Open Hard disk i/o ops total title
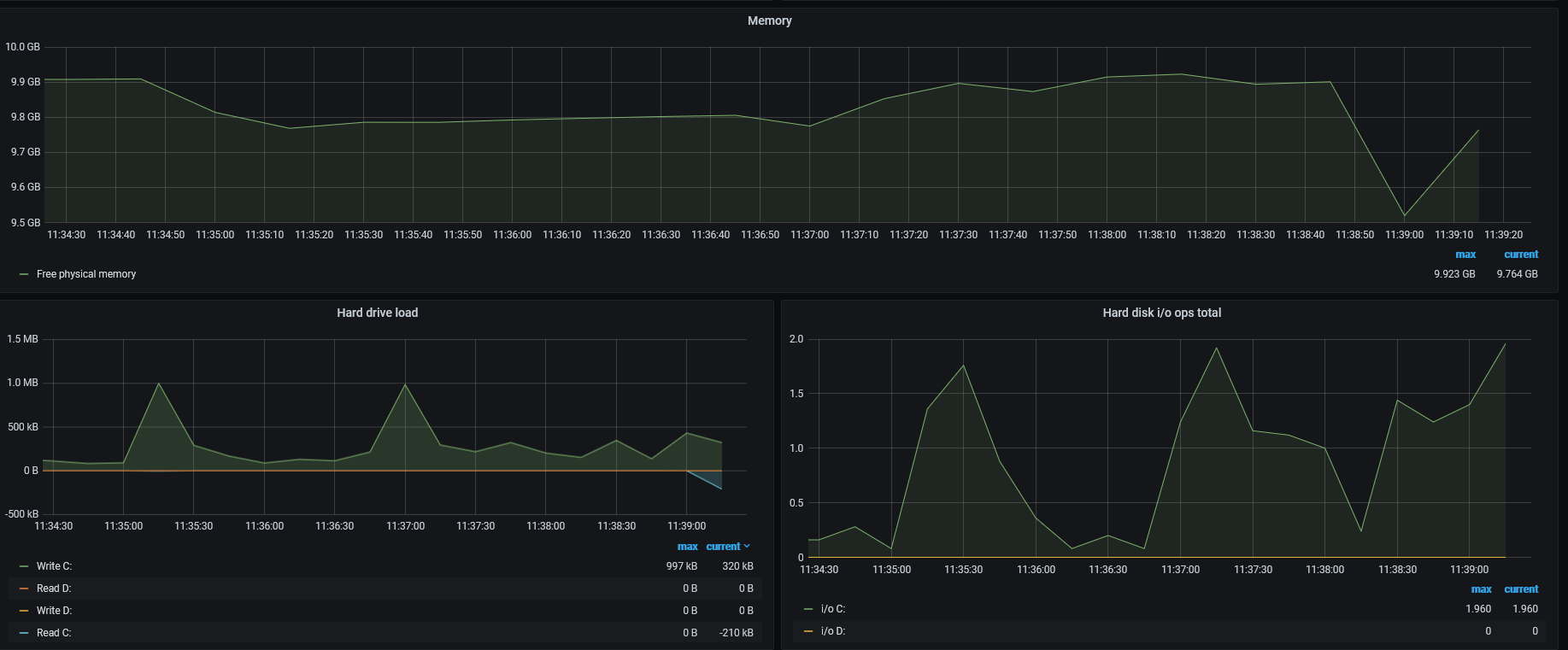Image resolution: width=1568 pixels, height=650 pixels. [x=1161, y=313]
